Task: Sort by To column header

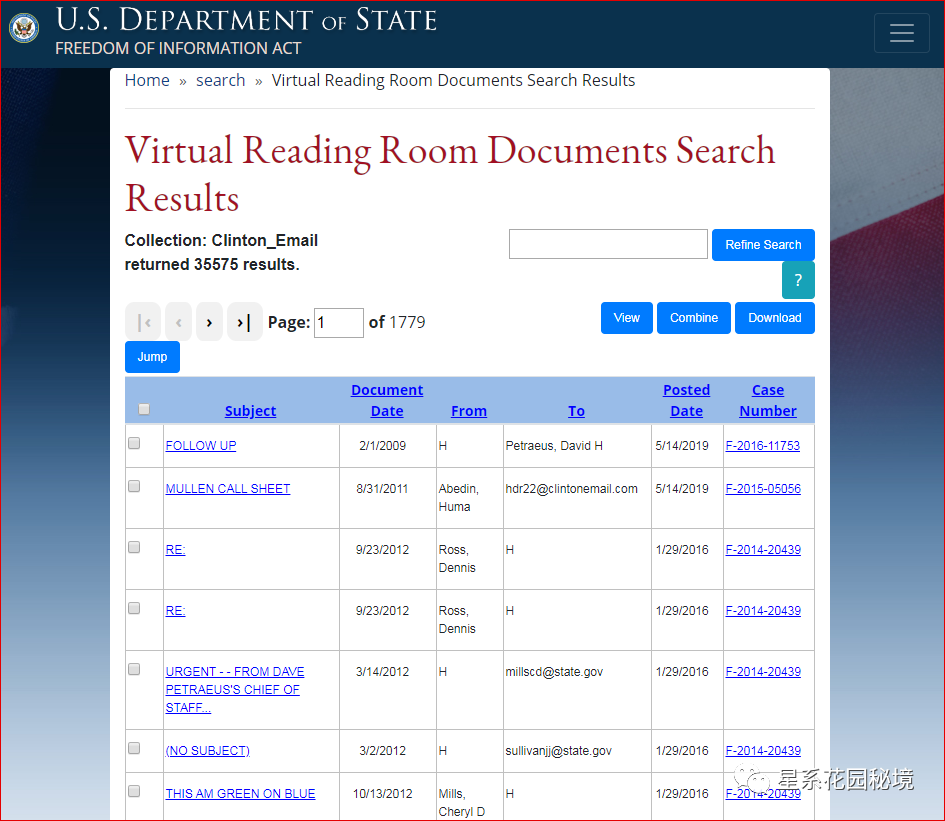Action: [576, 411]
